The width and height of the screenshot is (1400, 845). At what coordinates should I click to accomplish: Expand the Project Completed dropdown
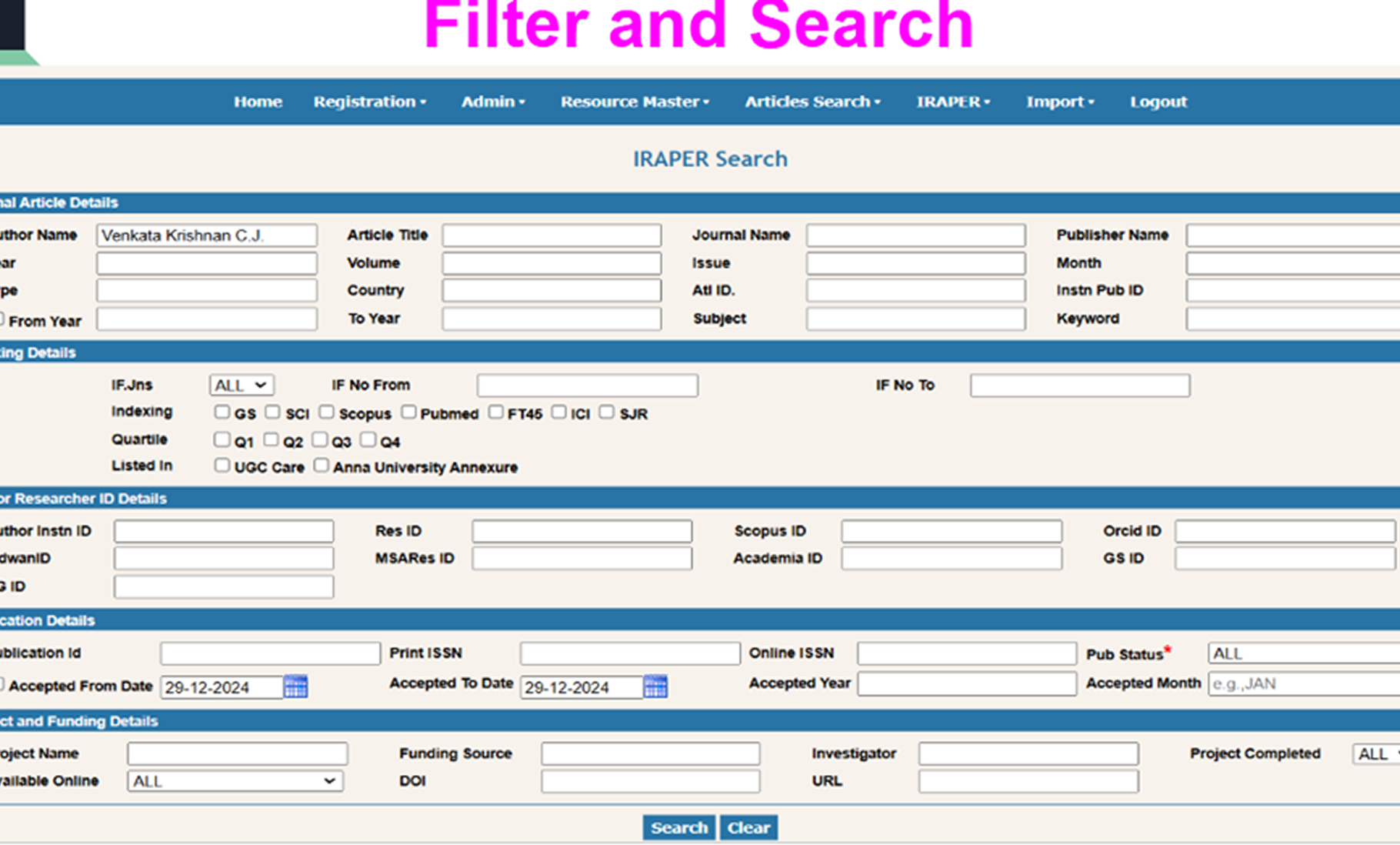[1375, 754]
